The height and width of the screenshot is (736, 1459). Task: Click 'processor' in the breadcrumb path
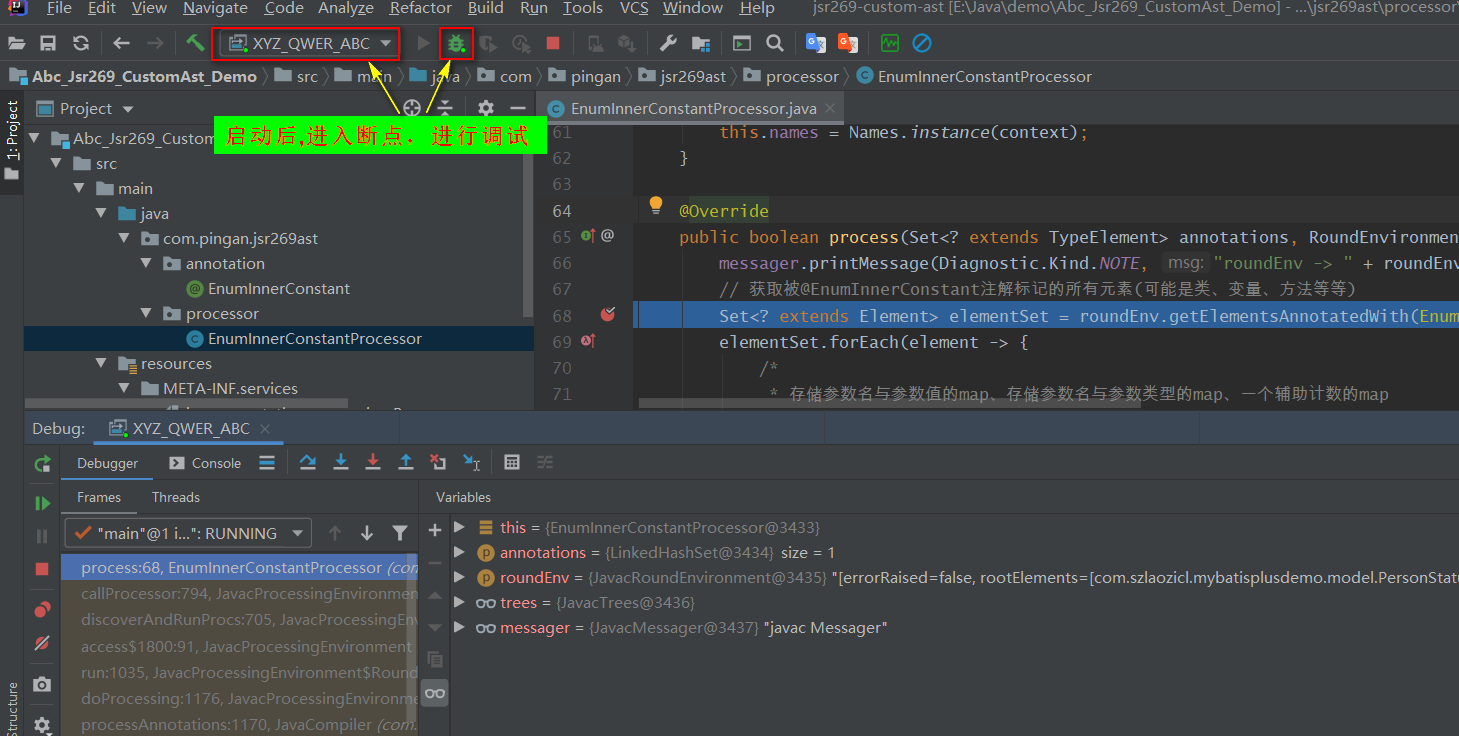click(802, 76)
